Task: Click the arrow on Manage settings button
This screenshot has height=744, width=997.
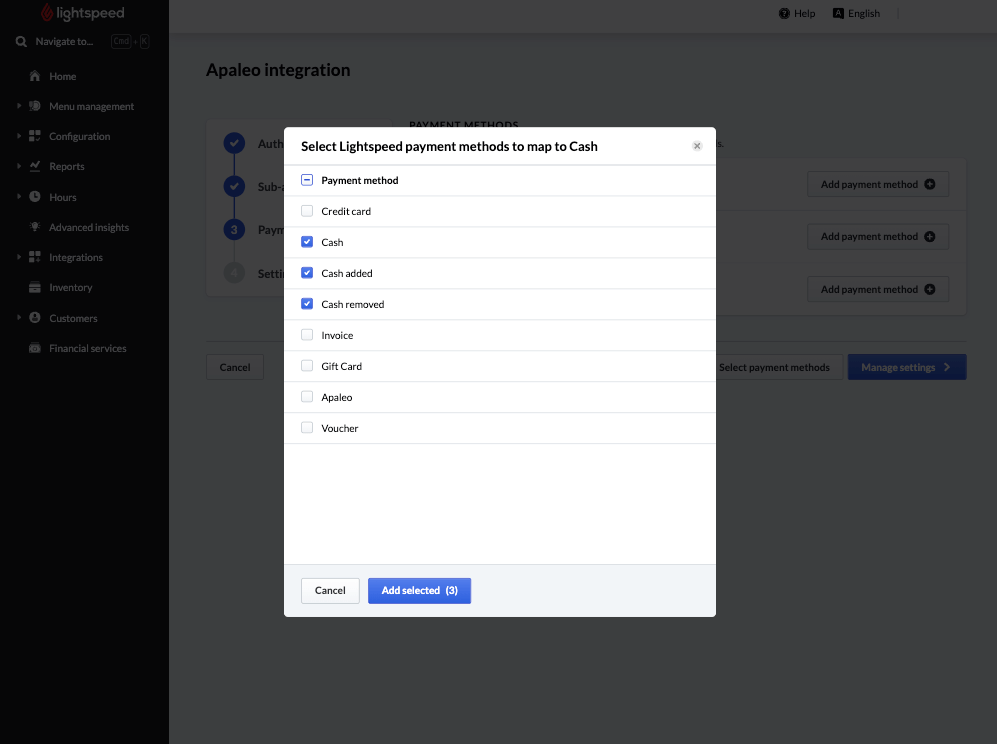Action: coord(947,367)
